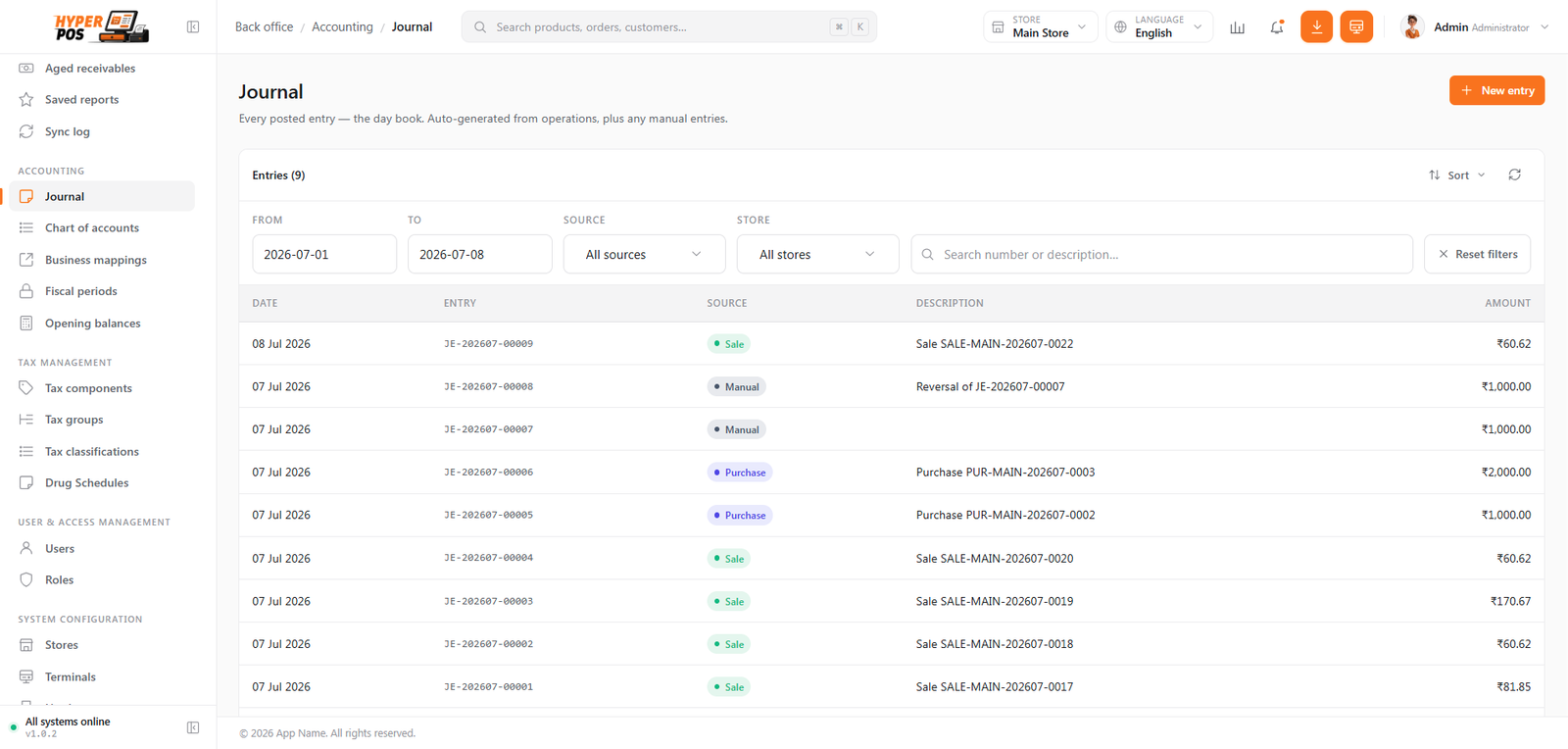Open the Accounting breadcrumb link
1568x749 pixels.
[342, 26]
